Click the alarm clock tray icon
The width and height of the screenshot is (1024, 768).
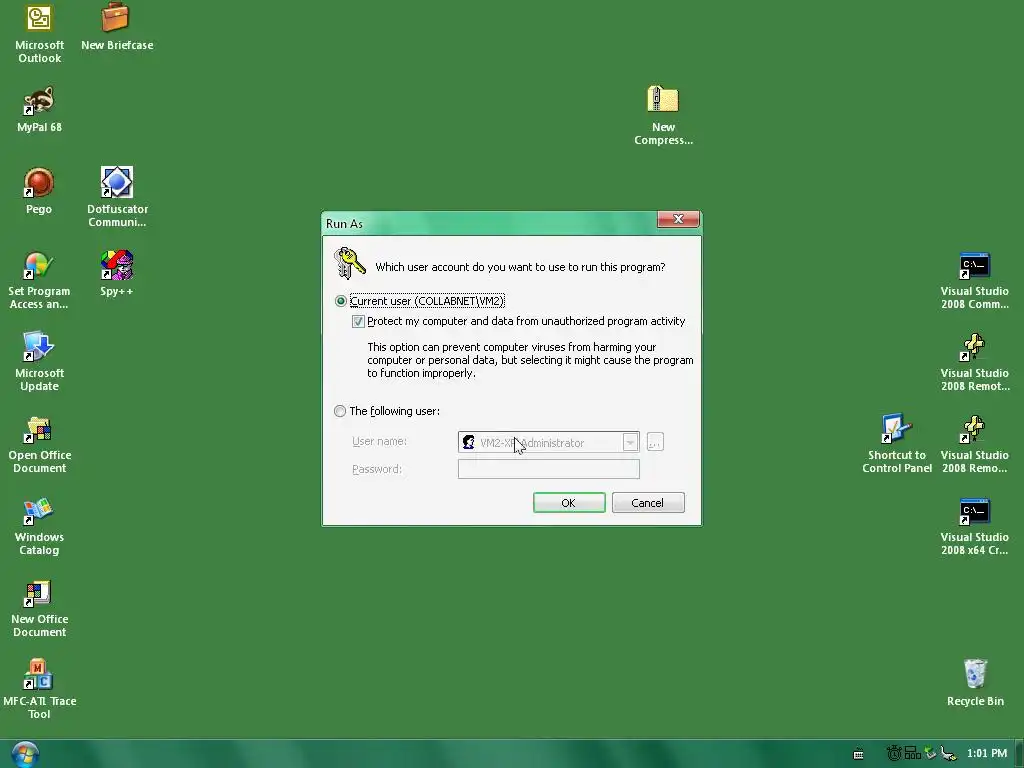894,753
